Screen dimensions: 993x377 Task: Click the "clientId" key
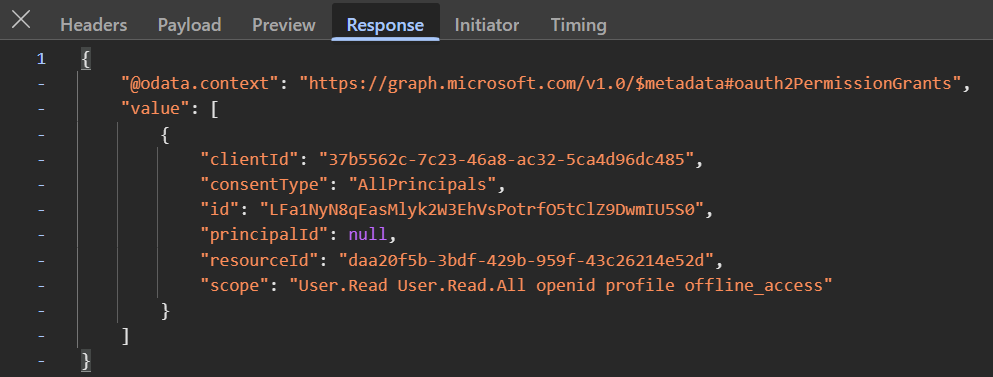[x=250, y=160]
